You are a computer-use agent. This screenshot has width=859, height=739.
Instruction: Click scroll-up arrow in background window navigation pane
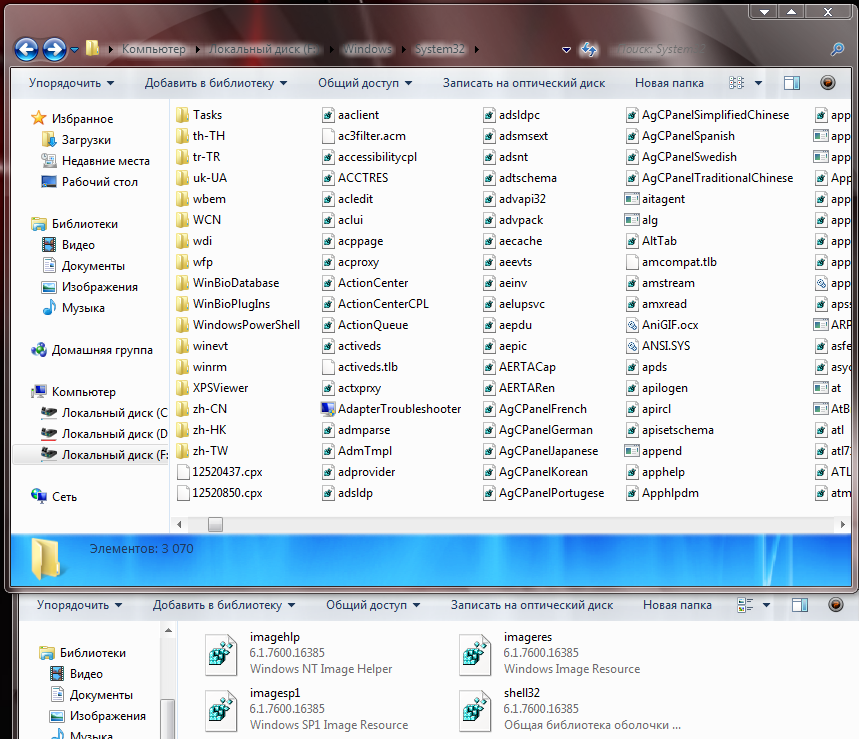coord(168,631)
